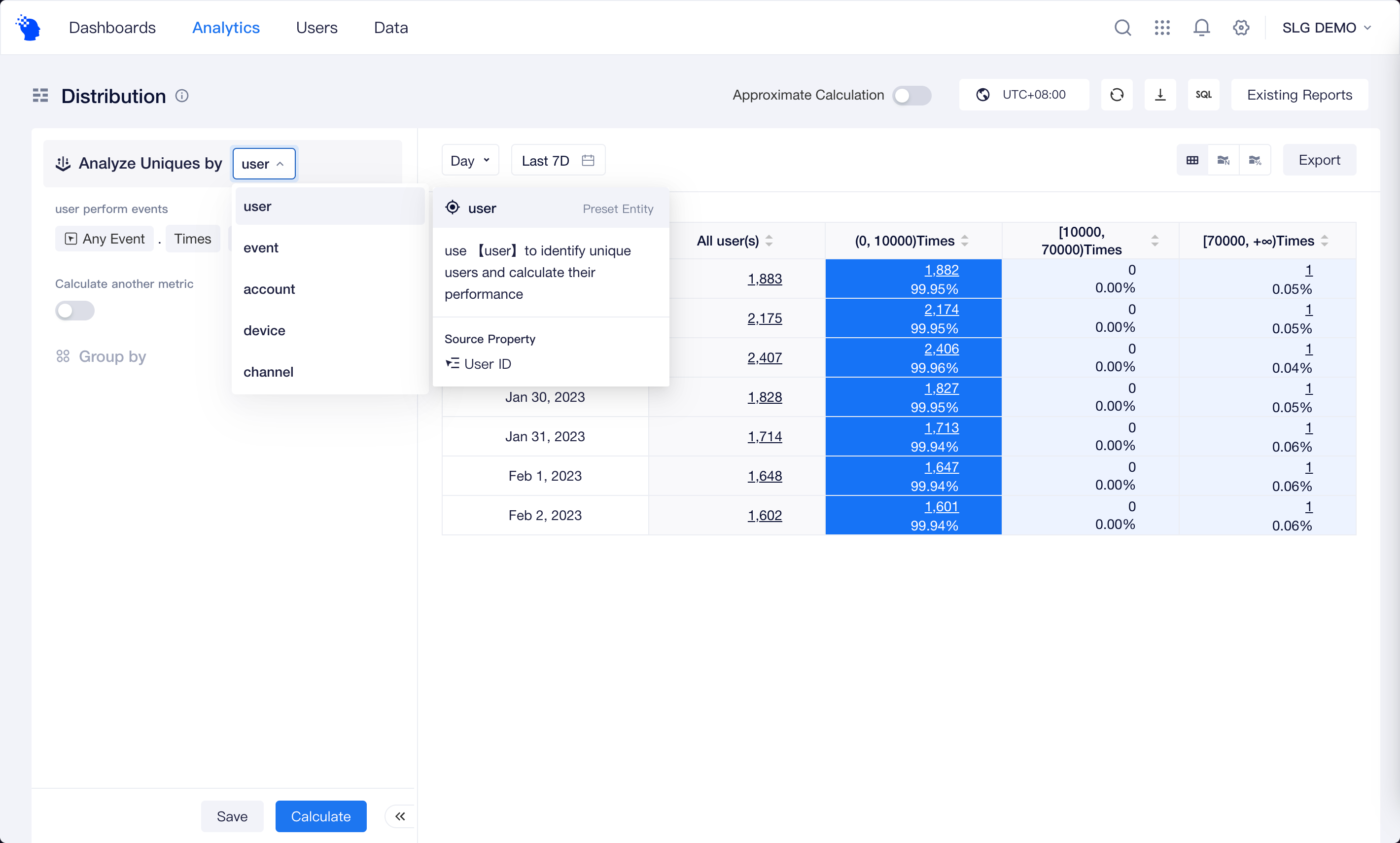Click the model list icon beside Distribution
The width and height of the screenshot is (1400, 843).
[40, 96]
